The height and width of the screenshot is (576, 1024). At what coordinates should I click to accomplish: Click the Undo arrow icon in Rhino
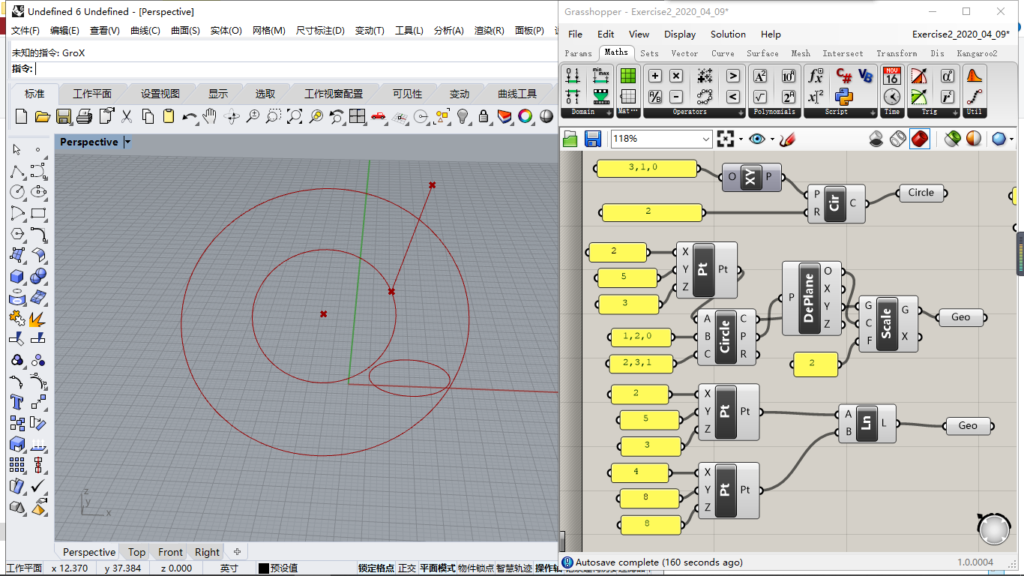click(x=189, y=117)
